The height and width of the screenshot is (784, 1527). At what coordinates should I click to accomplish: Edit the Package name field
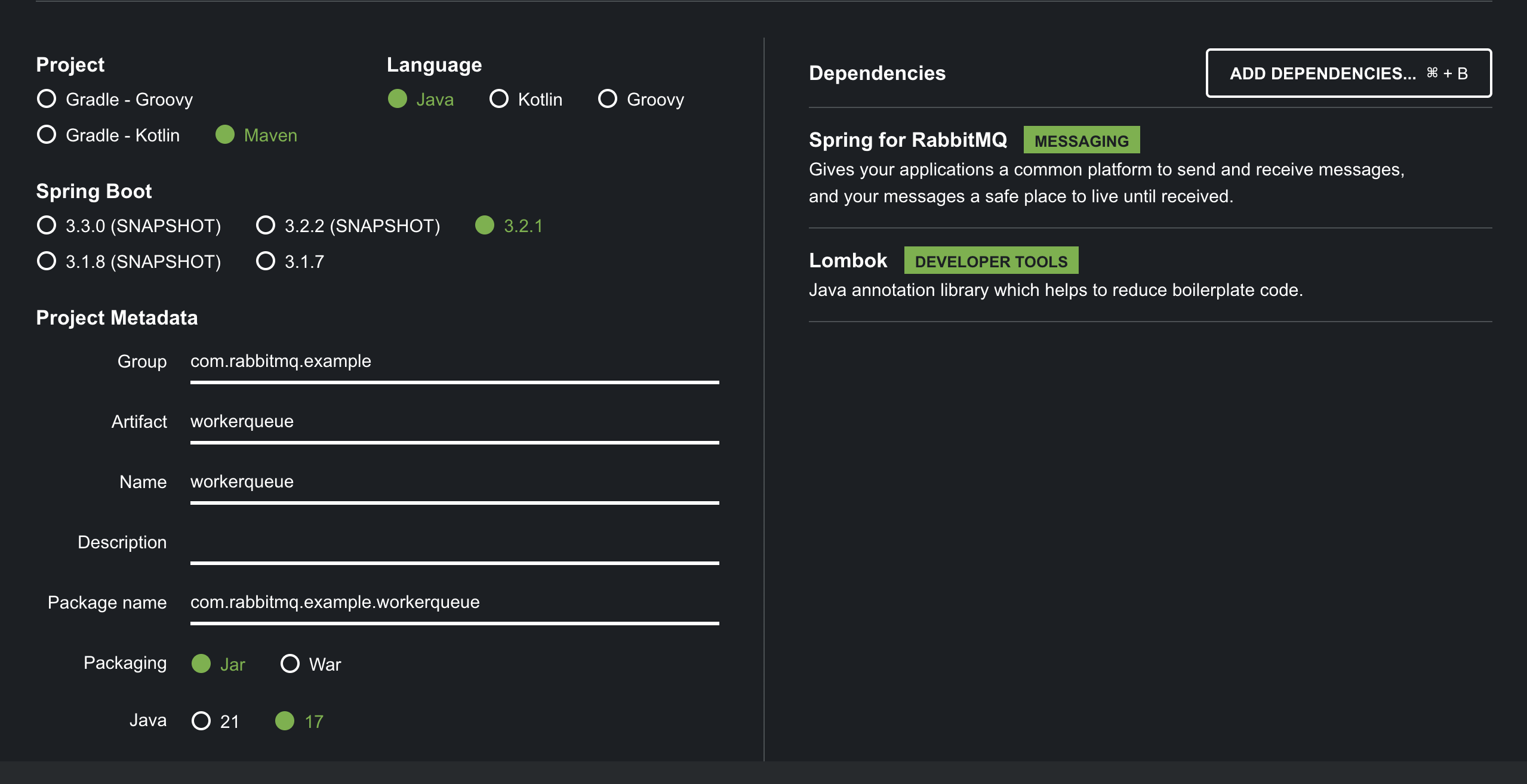[454, 603]
